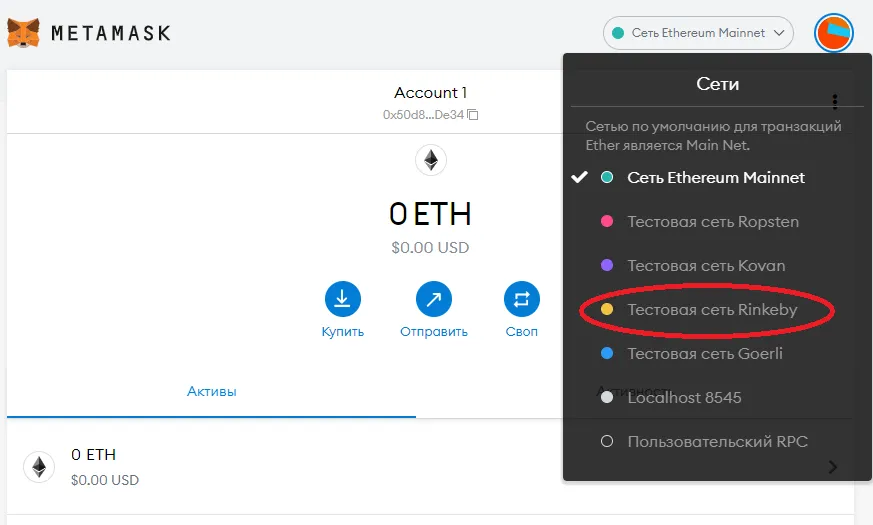Click the METAMASK wordmark
Image resolution: width=873 pixels, height=525 pixels.
coord(111,33)
